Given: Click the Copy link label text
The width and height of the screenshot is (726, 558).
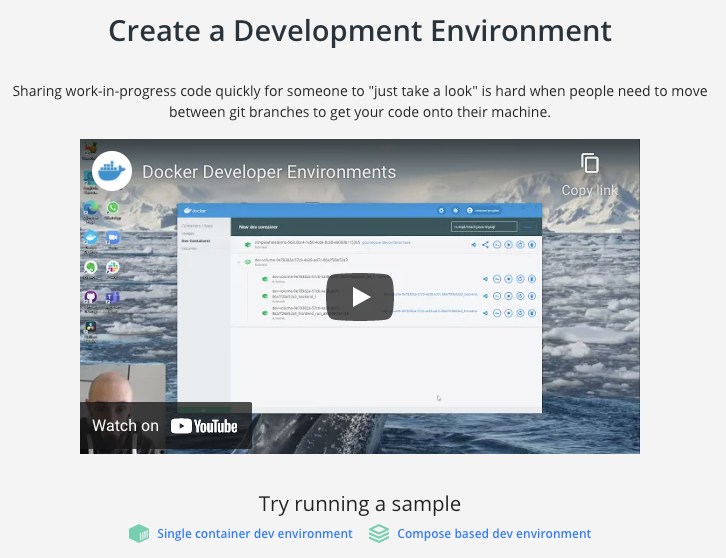Looking at the screenshot, I should (x=589, y=190).
